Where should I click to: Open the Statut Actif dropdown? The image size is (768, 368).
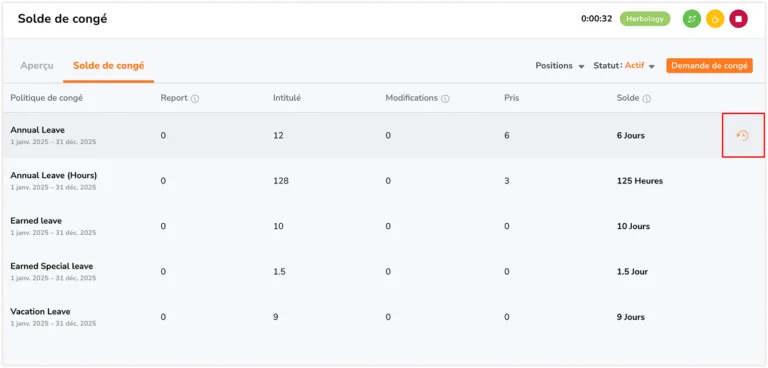point(624,66)
